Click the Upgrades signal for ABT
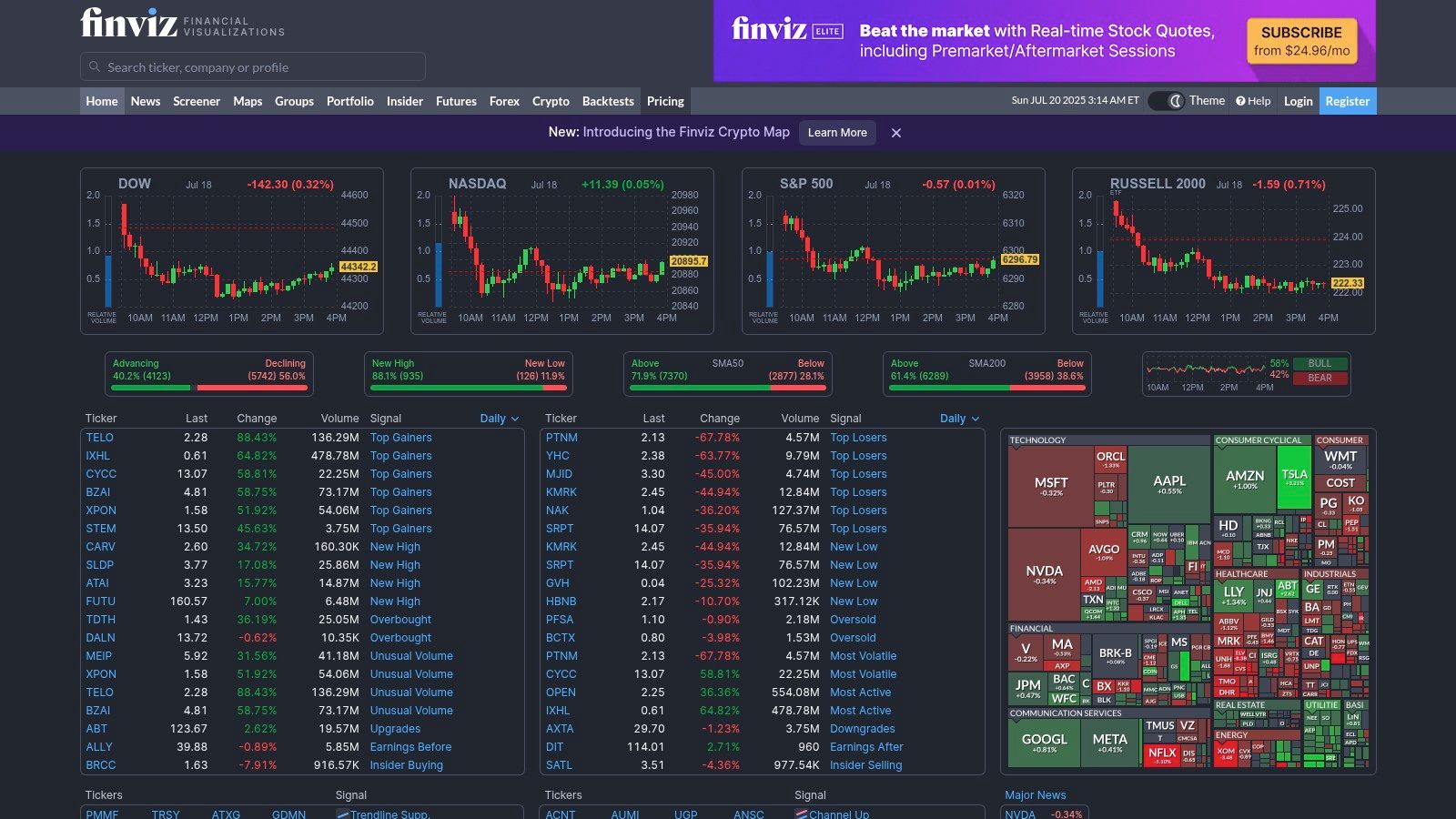This screenshot has height=819, width=1456. point(395,729)
